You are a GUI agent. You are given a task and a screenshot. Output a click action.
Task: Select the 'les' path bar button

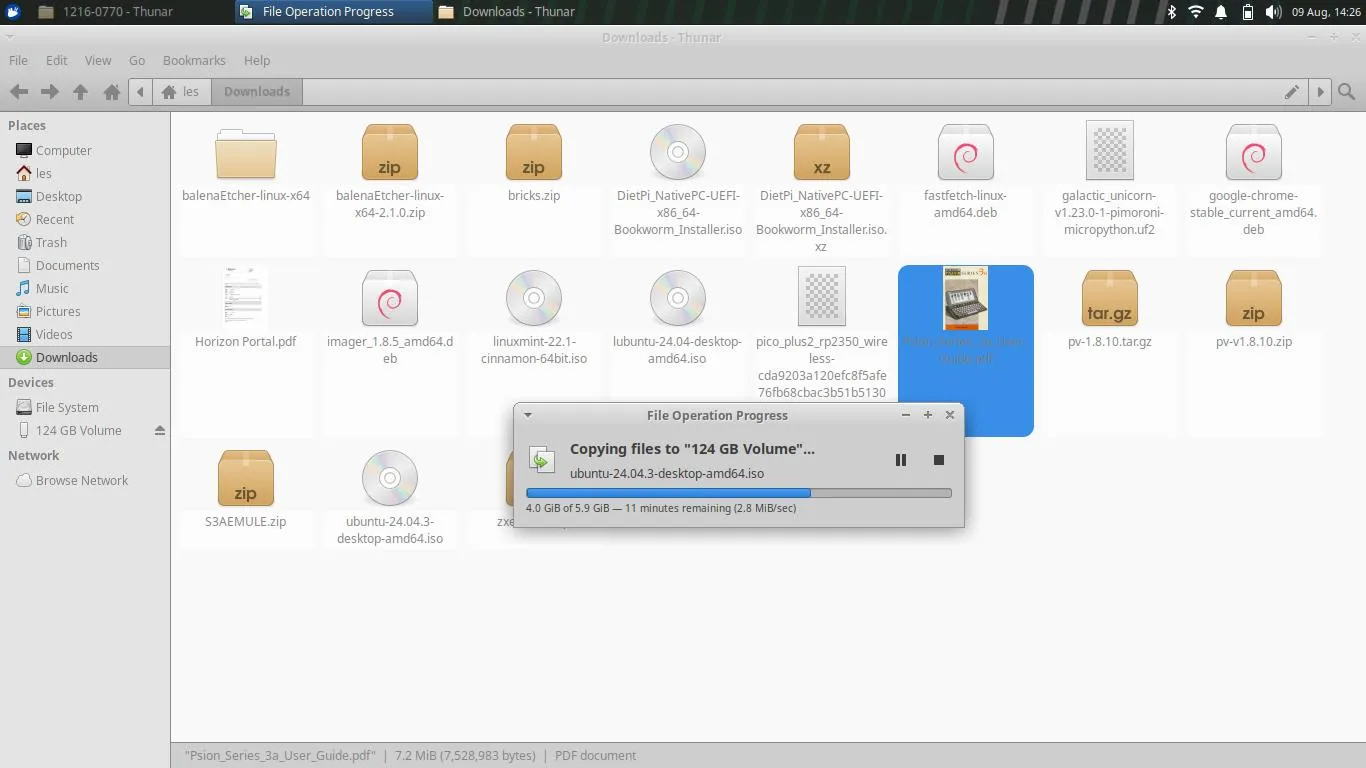tap(181, 92)
